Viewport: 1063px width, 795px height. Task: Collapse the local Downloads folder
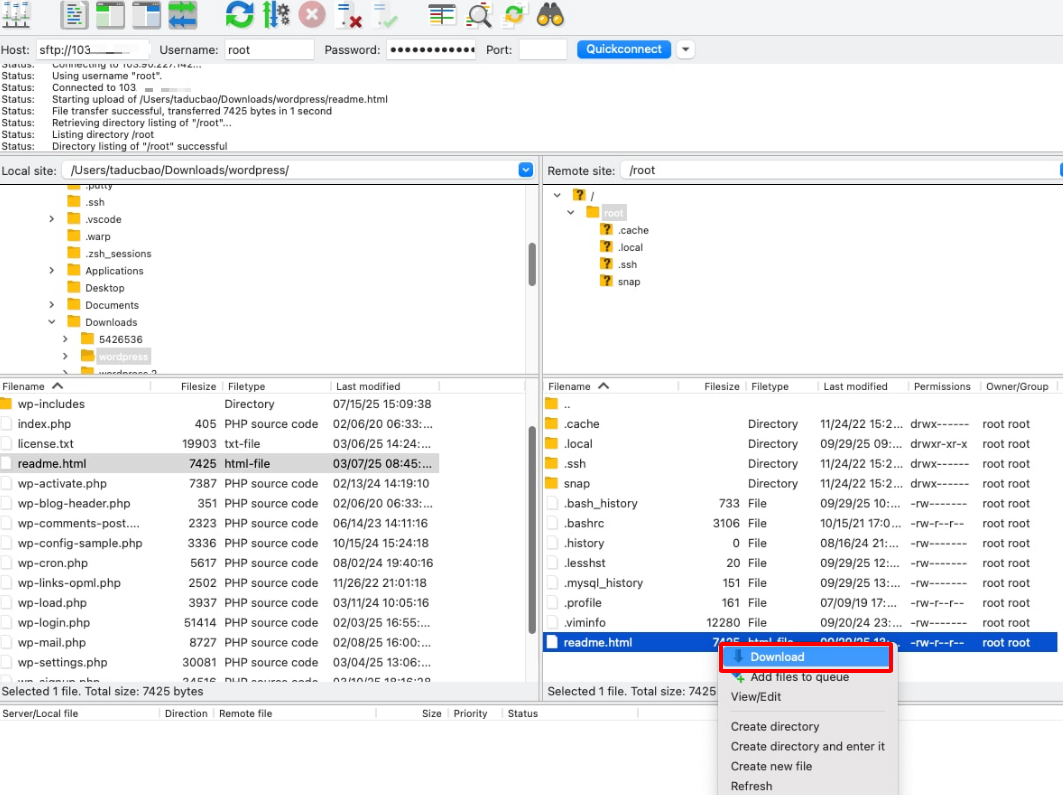[52, 322]
